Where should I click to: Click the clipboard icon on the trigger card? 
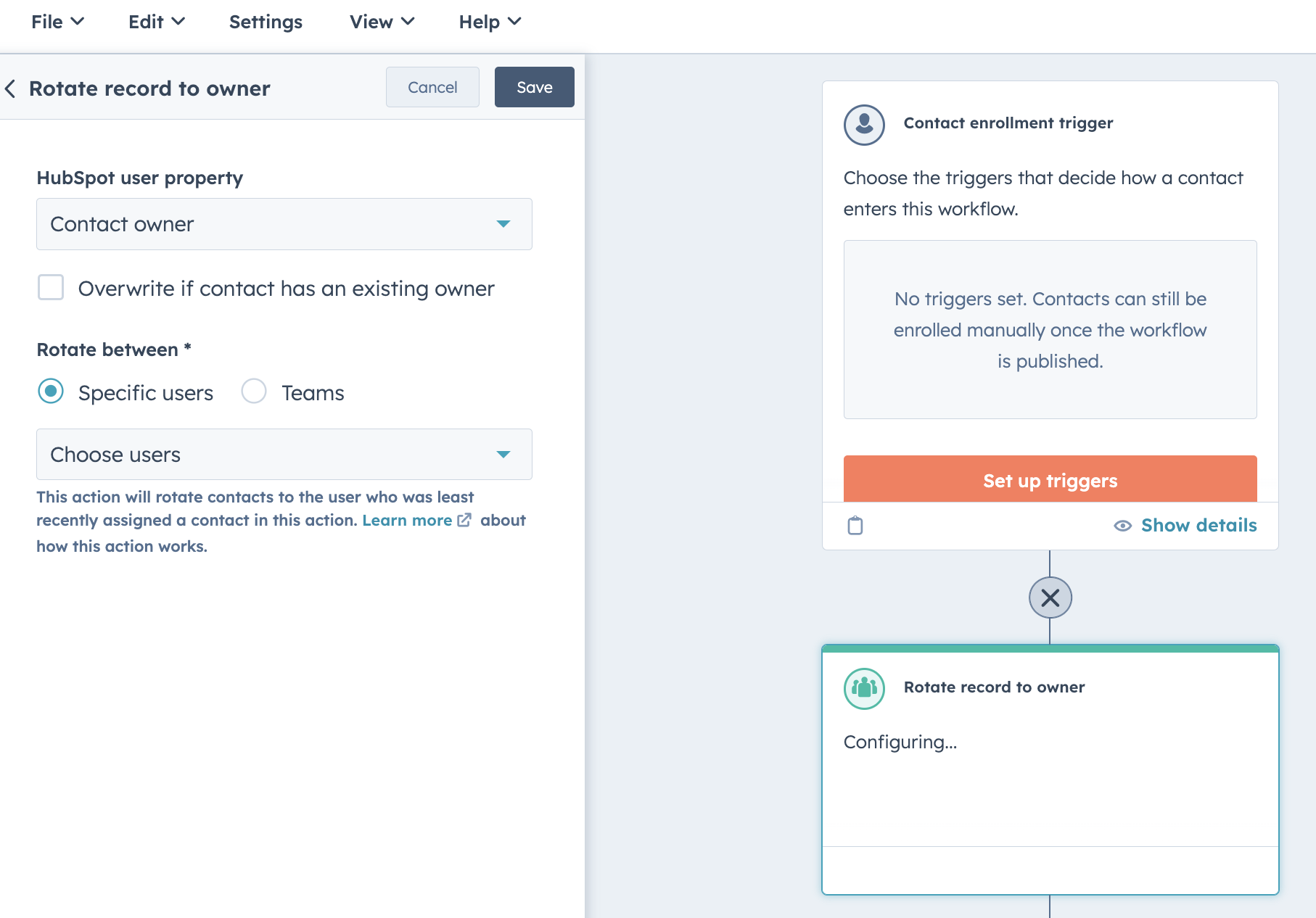click(x=855, y=526)
